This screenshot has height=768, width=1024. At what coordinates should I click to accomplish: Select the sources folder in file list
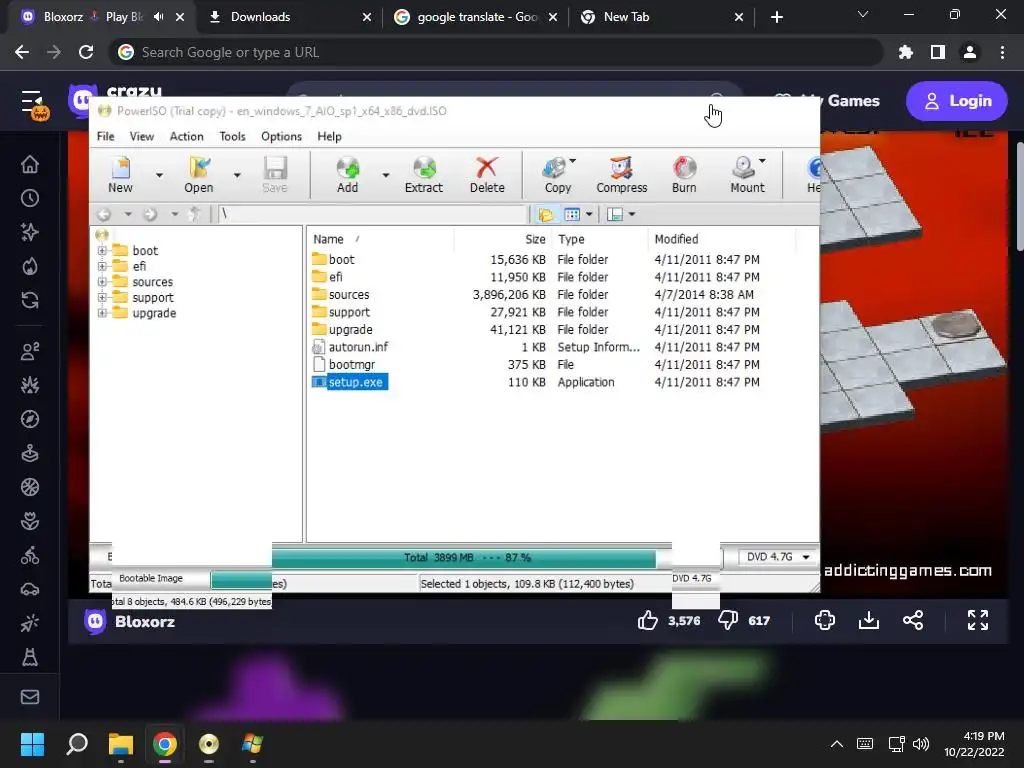pos(536,295)
